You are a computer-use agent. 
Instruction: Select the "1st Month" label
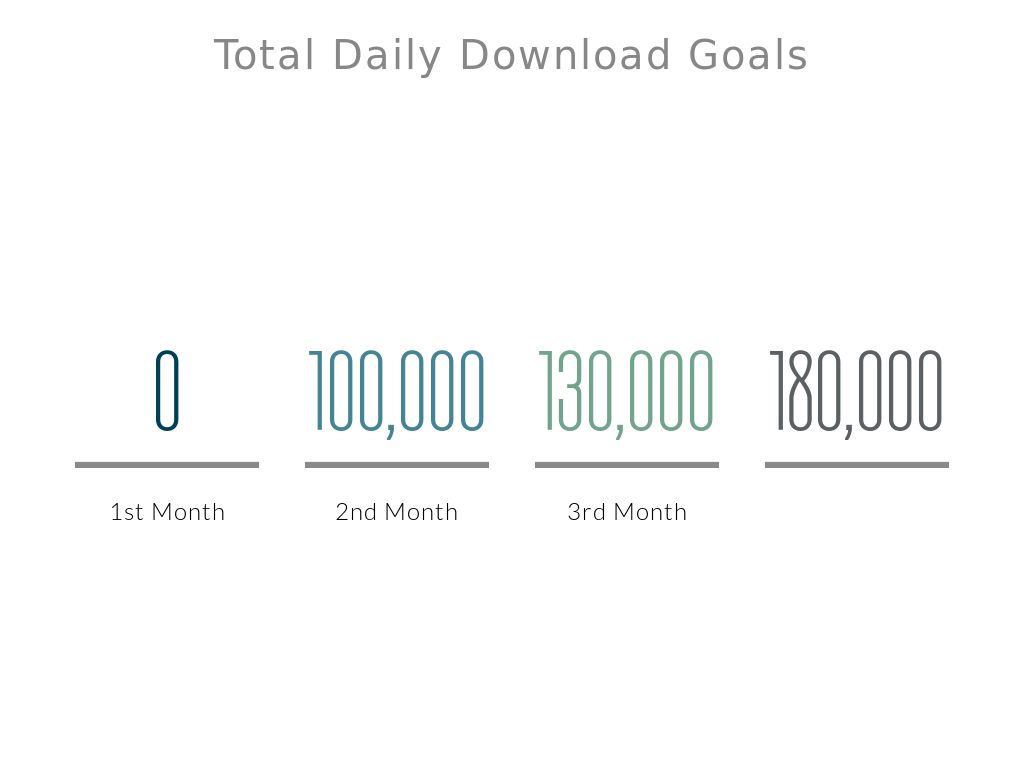[x=167, y=512]
